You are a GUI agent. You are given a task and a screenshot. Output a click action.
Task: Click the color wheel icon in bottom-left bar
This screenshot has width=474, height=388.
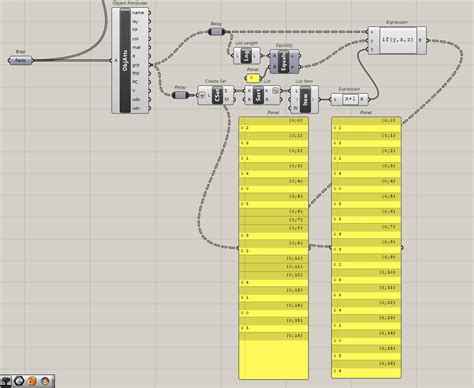(x=45, y=381)
